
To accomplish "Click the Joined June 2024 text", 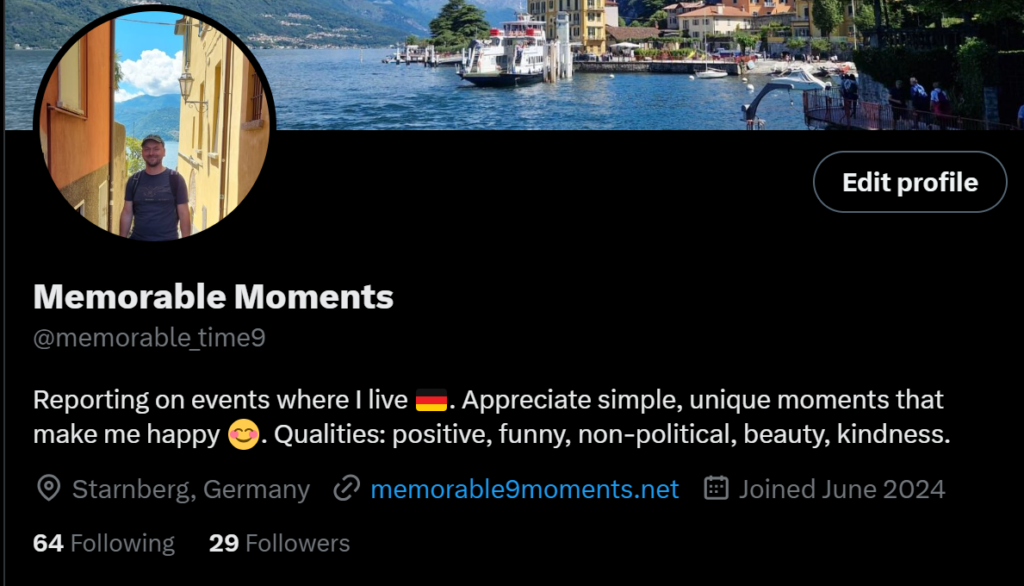I will tap(842, 489).
